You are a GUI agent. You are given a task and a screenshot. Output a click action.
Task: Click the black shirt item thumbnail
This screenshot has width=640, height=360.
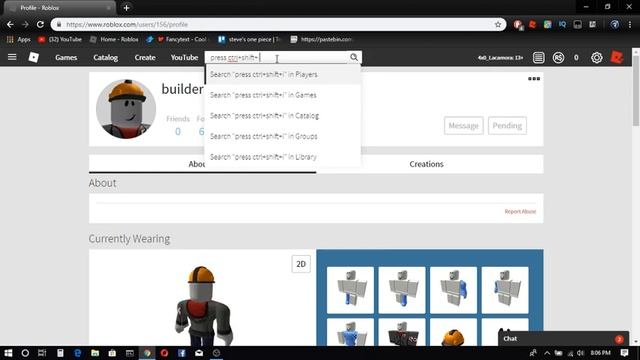tap(402, 333)
